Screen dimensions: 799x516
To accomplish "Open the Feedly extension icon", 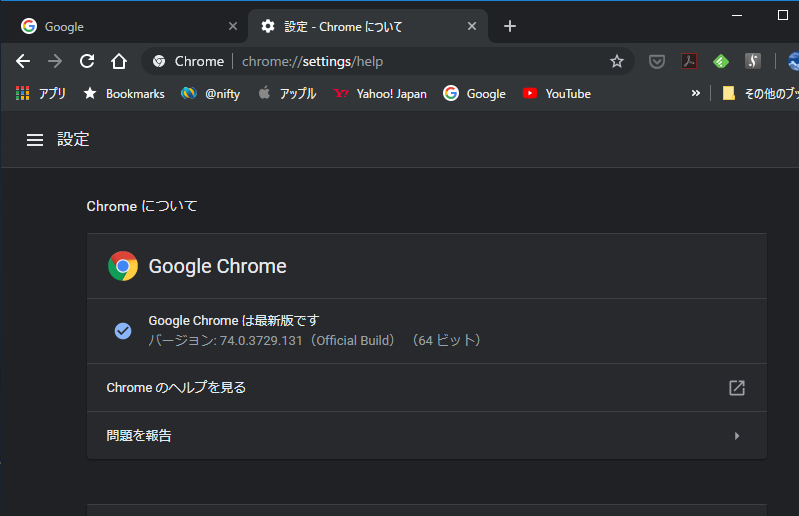I will pos(721,62).
